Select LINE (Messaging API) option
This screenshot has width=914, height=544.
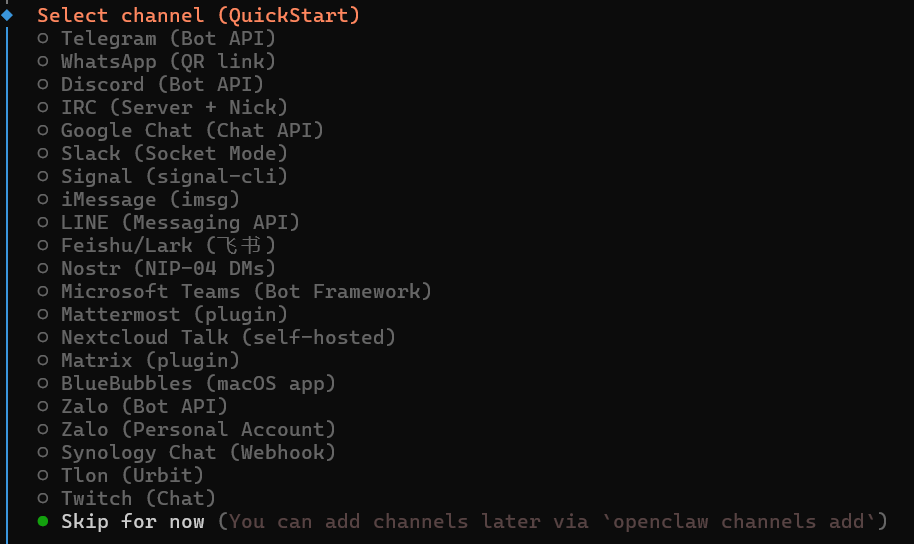[x=180, y=223]
